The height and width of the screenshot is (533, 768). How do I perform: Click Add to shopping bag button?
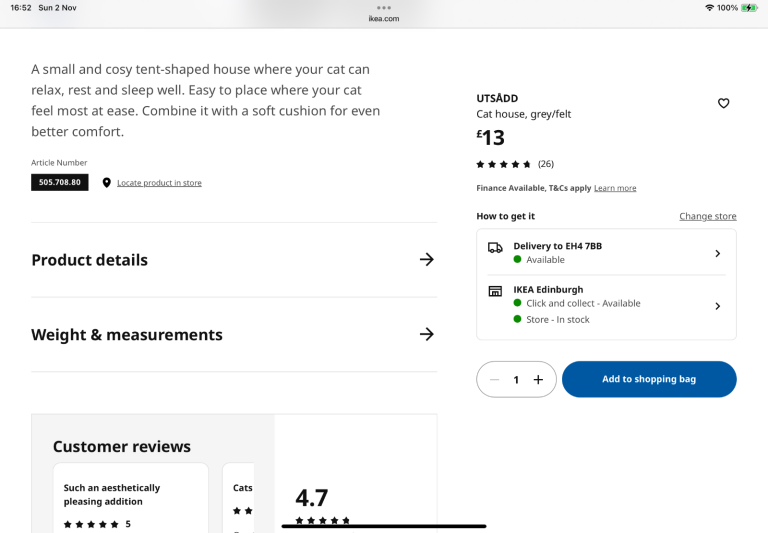click(649, 380)
